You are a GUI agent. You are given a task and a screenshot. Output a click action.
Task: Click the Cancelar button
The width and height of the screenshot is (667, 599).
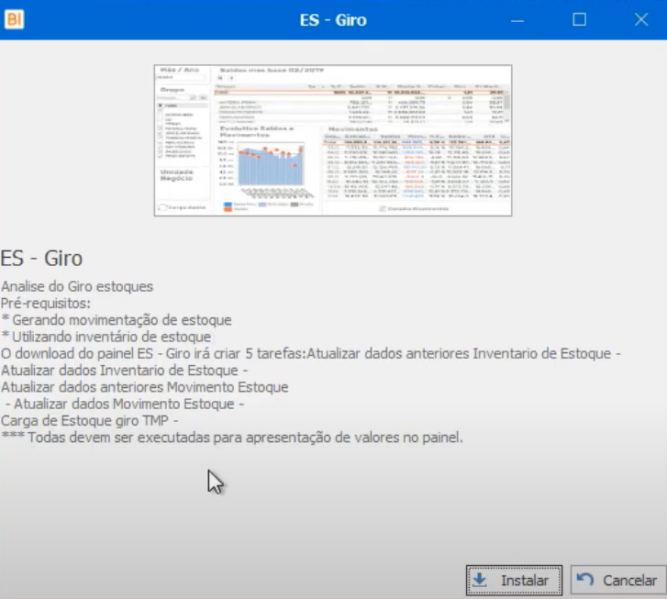tap(618, 580)
